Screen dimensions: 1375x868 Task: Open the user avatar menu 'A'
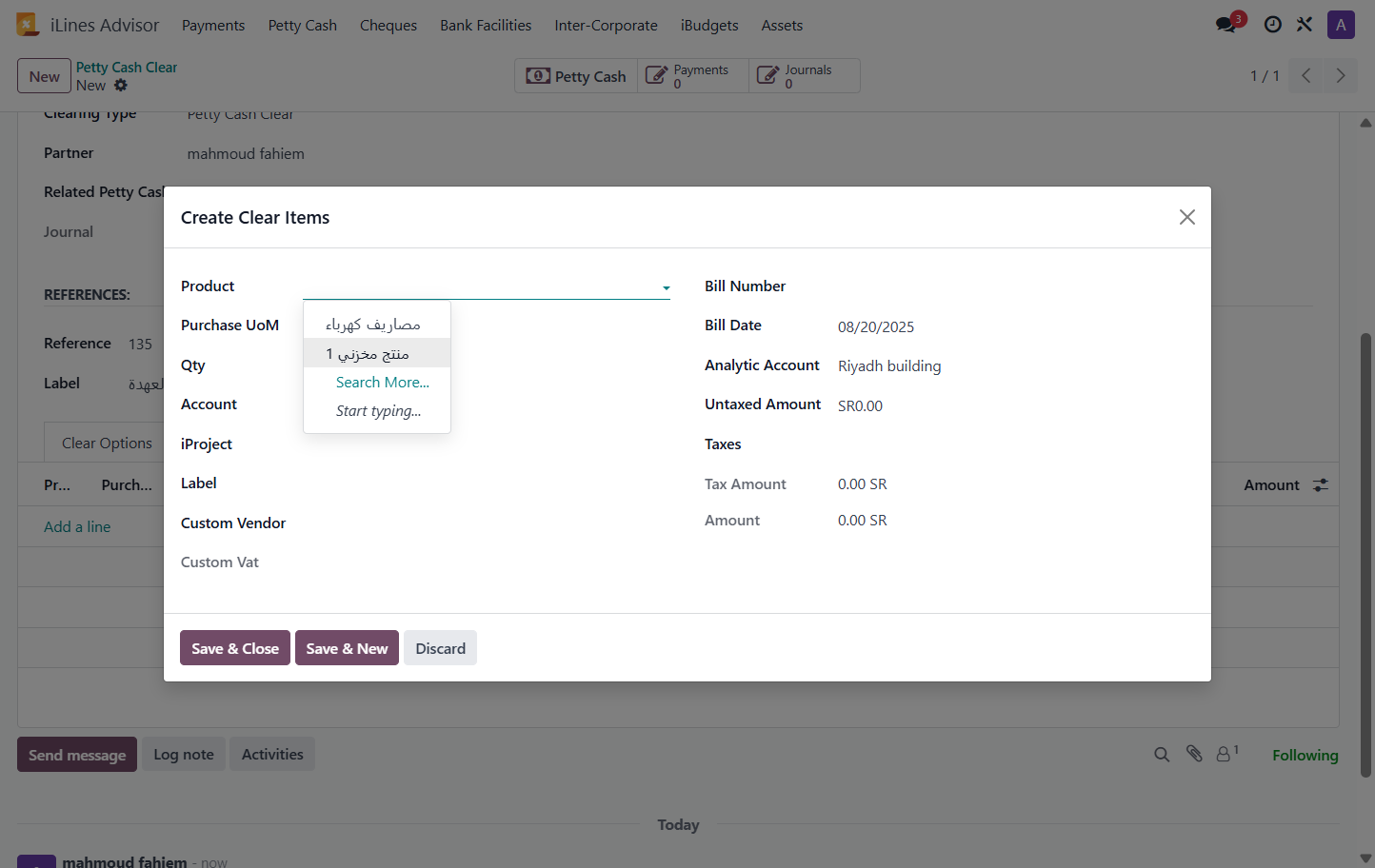[x=1341, y=25]
